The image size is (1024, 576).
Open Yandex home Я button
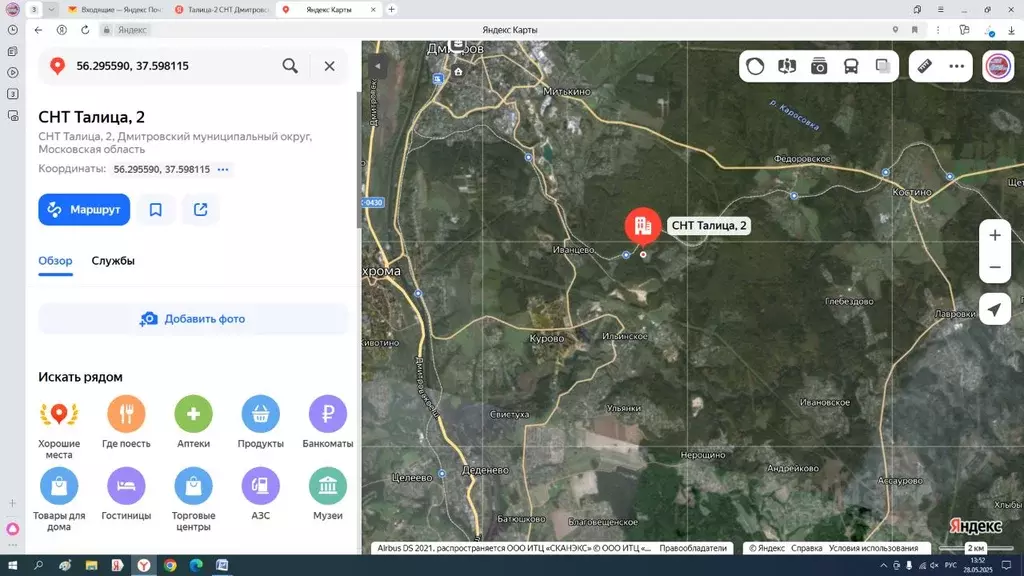coord(61,30)
